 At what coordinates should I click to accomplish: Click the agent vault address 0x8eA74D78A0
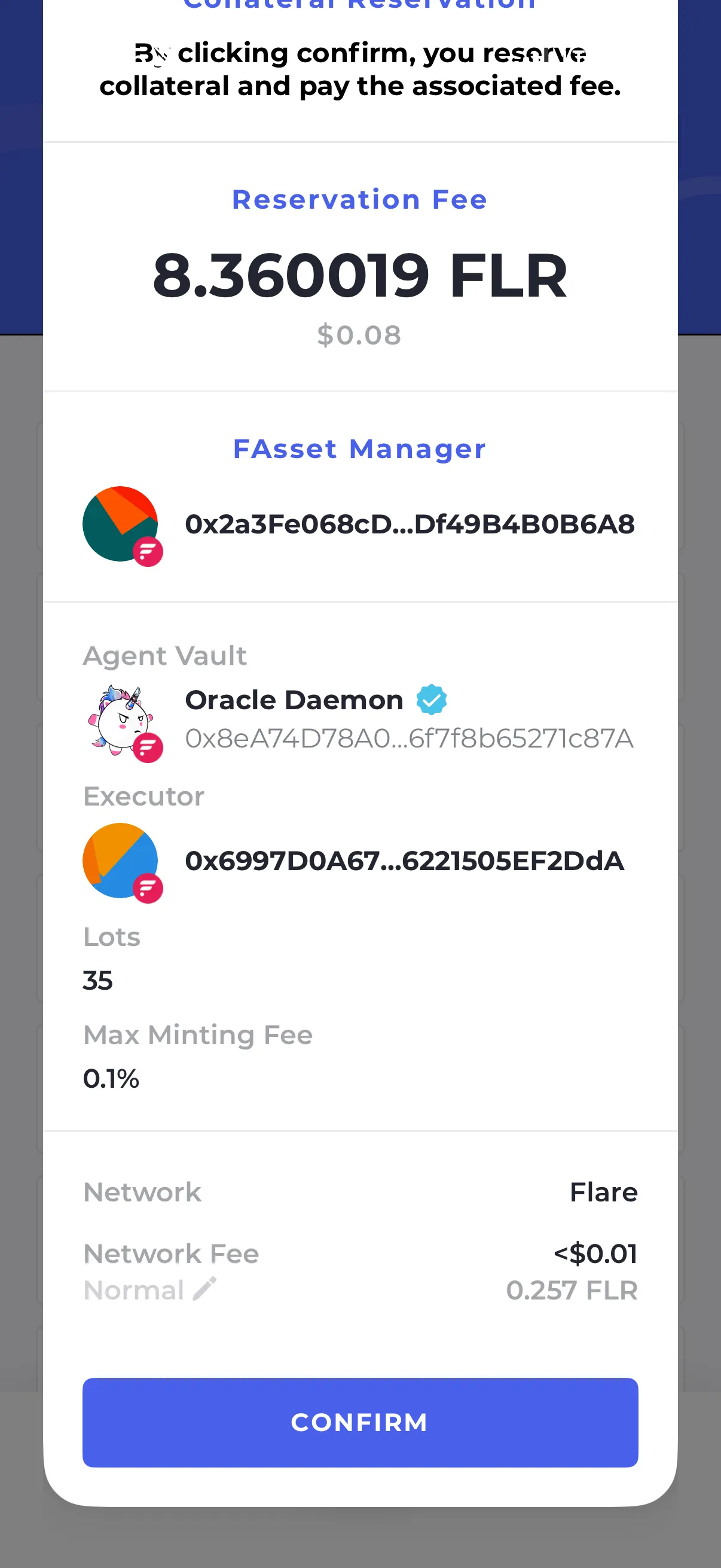[x=409, y=739]
